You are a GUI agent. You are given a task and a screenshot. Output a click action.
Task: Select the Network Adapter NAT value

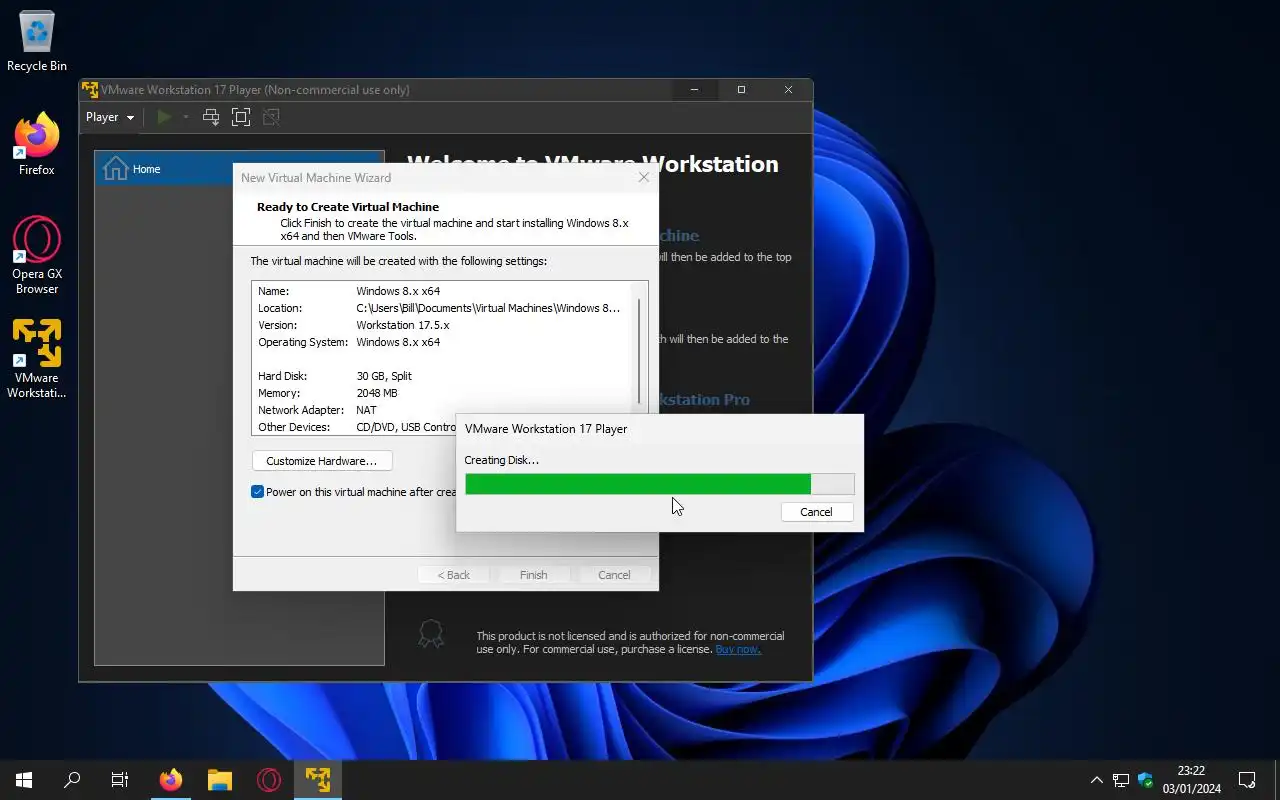(x=366, y=410)
